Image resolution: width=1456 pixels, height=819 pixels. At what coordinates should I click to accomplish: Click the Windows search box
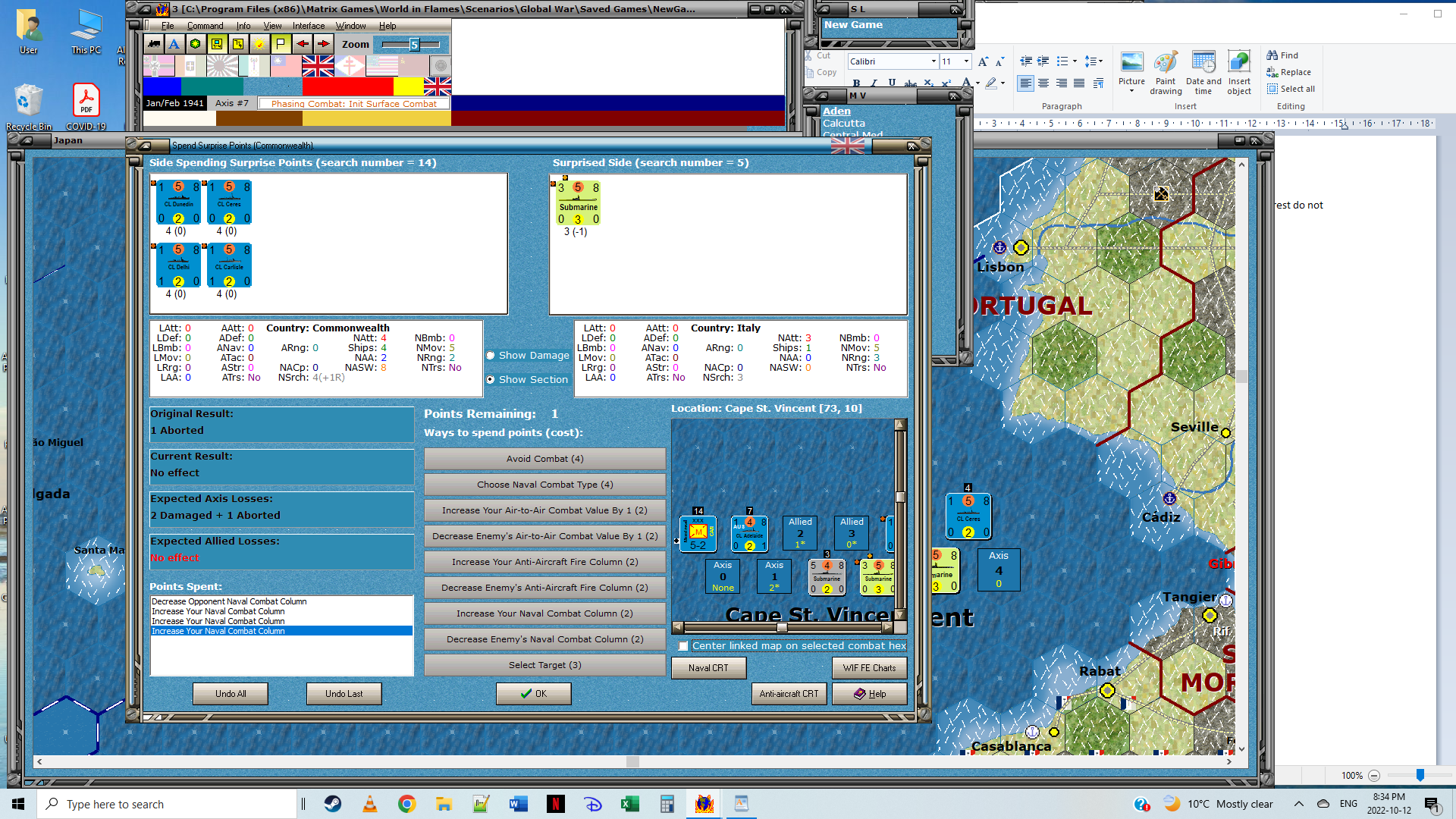(x=167, y=804)
